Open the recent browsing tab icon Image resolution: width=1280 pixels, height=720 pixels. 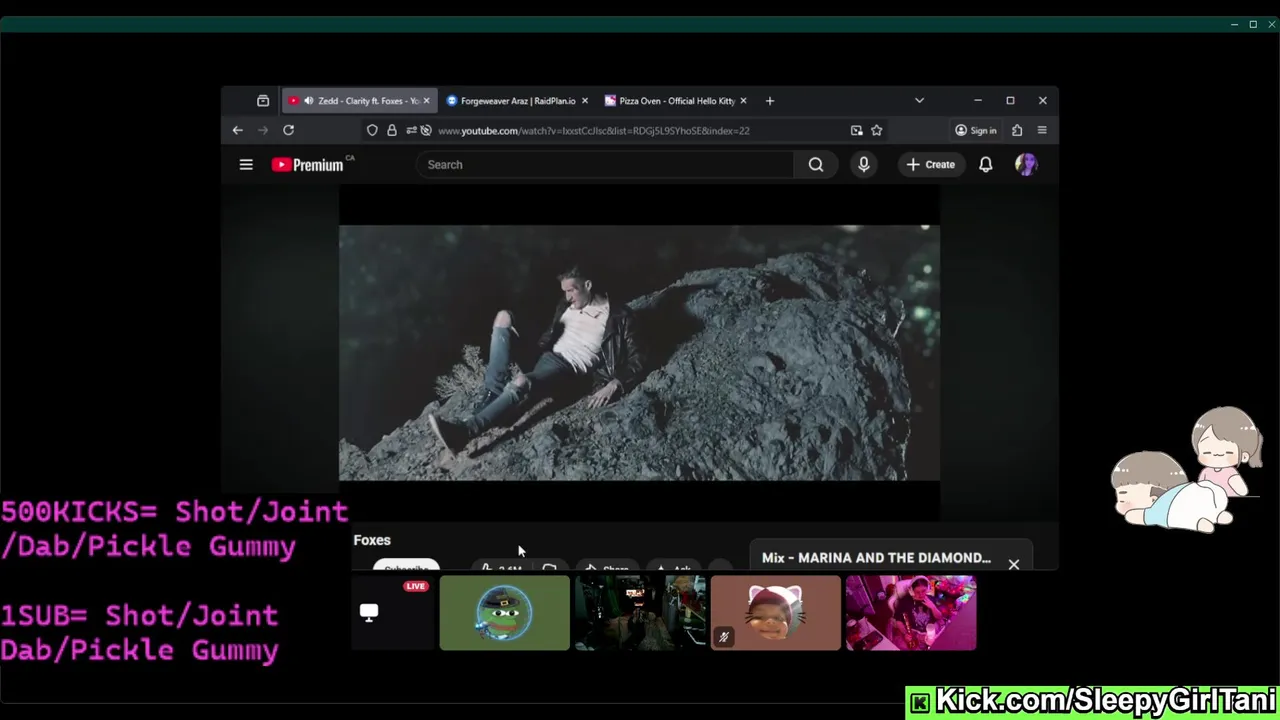tap(263, 101)
